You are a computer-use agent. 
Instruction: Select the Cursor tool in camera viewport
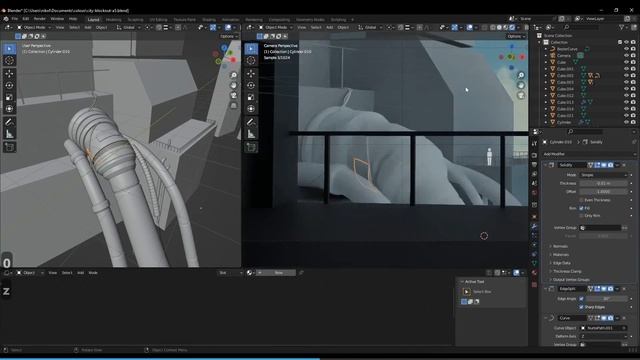(x=251, y=60)
